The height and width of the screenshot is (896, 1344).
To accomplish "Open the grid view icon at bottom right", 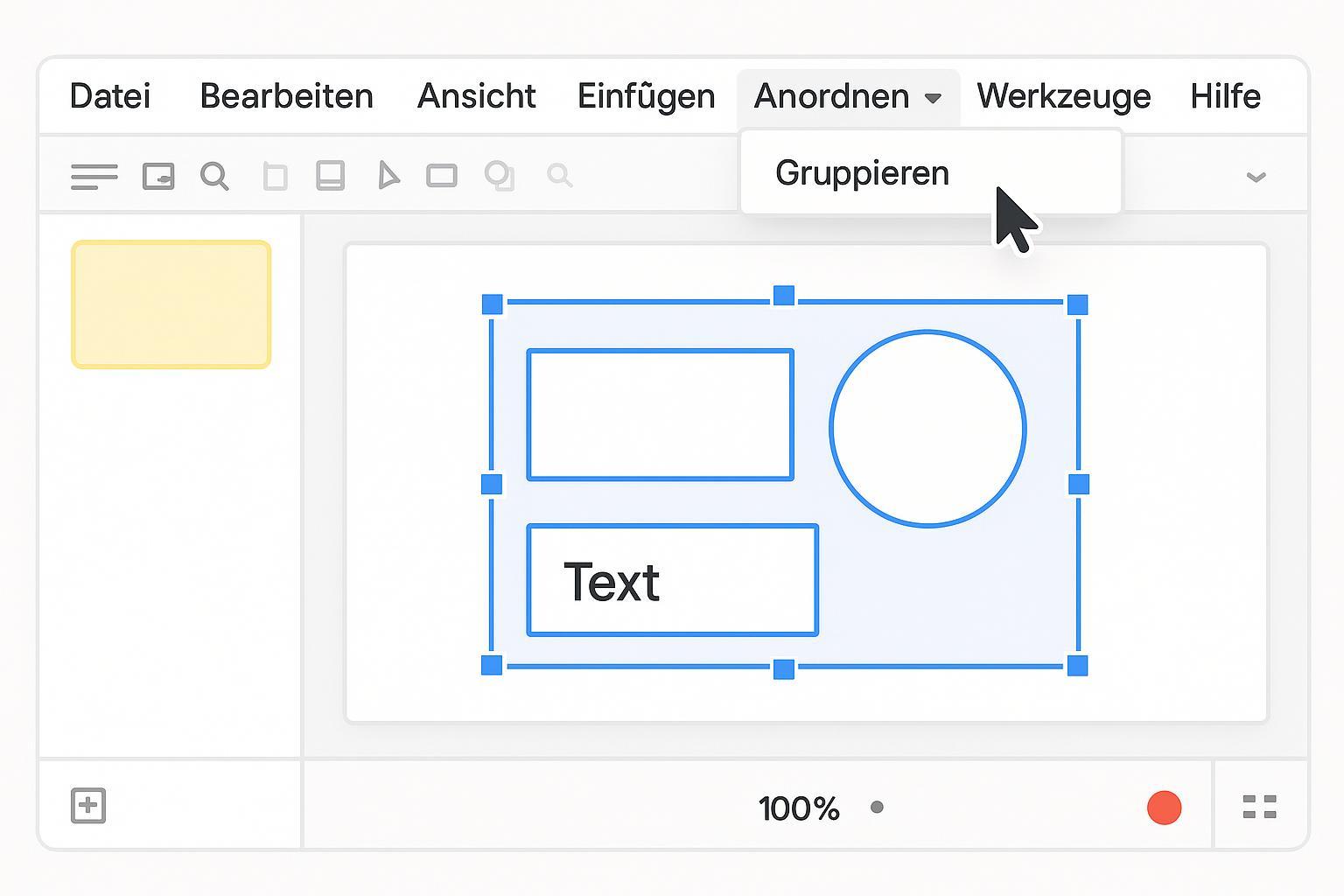I will click(x=1259, y=807).
